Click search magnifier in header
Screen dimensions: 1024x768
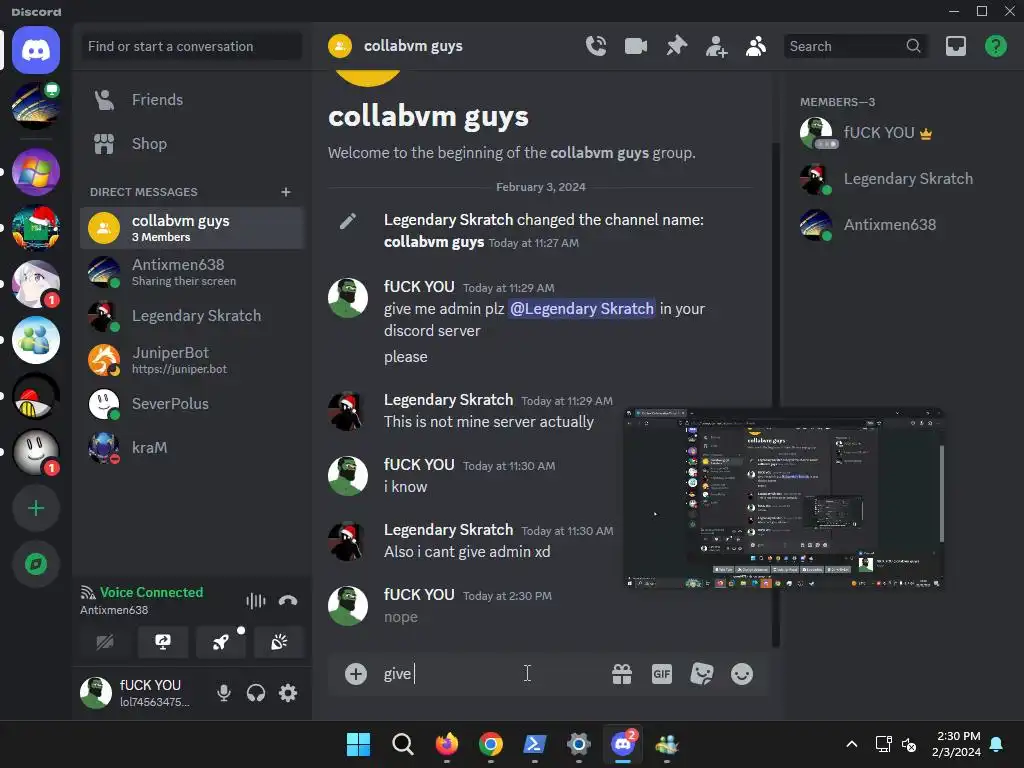tap(913, 46)
